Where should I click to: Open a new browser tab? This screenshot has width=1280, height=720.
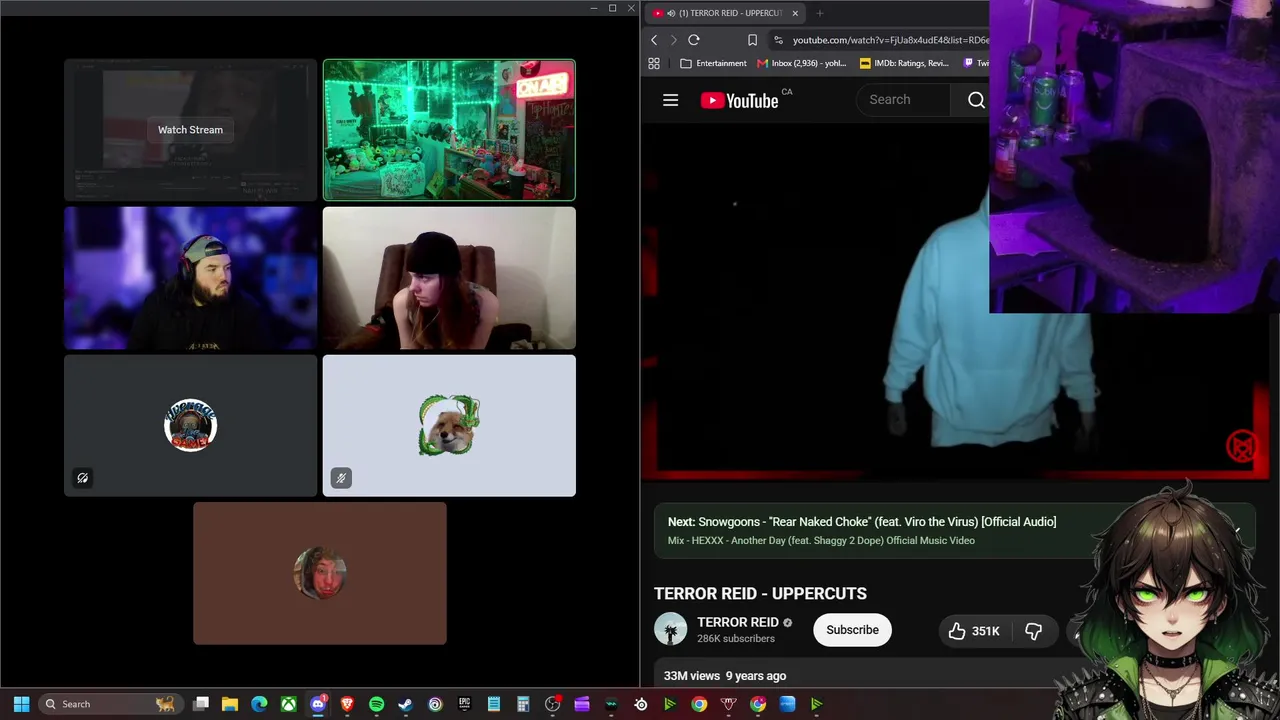[x=819, y=13]
